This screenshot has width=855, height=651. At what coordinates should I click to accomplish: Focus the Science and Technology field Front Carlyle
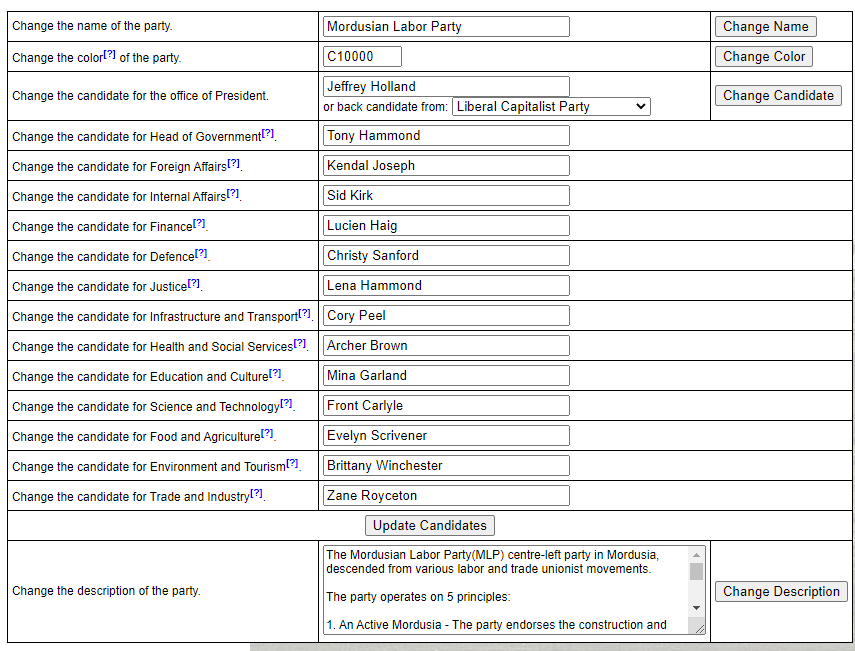(x=446, y=406)
